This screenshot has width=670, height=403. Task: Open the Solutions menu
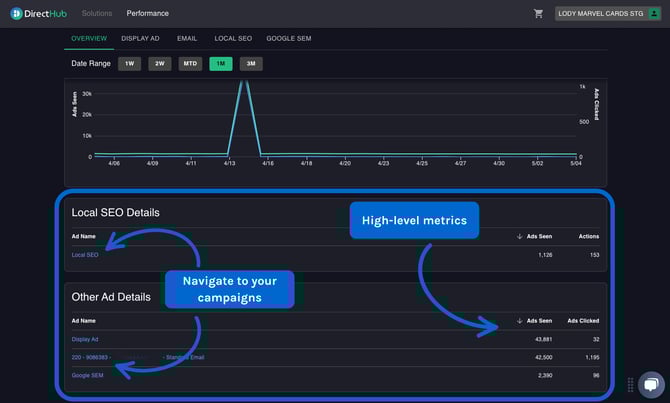coord(97,13)
